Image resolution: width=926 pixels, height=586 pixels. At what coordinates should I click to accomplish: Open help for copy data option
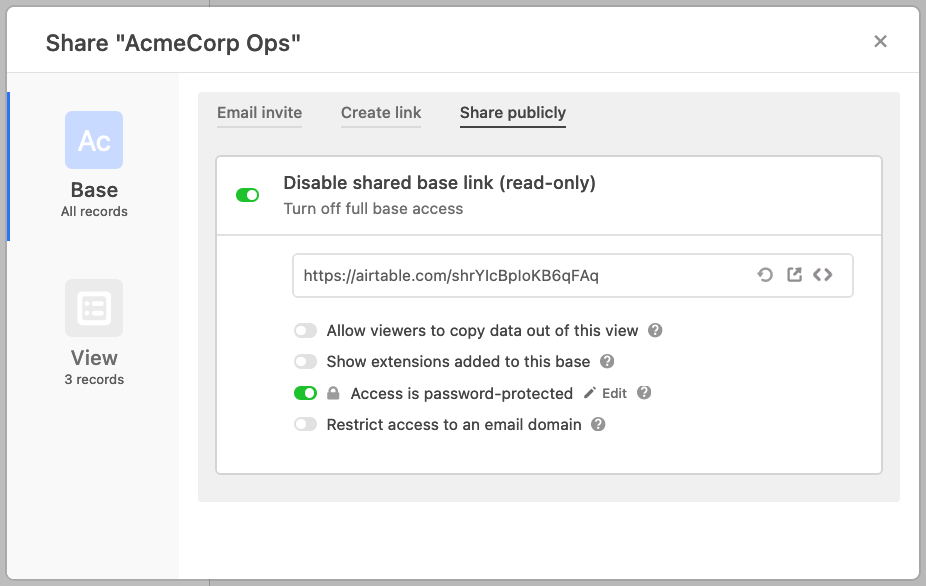click(x=655, y=330)
